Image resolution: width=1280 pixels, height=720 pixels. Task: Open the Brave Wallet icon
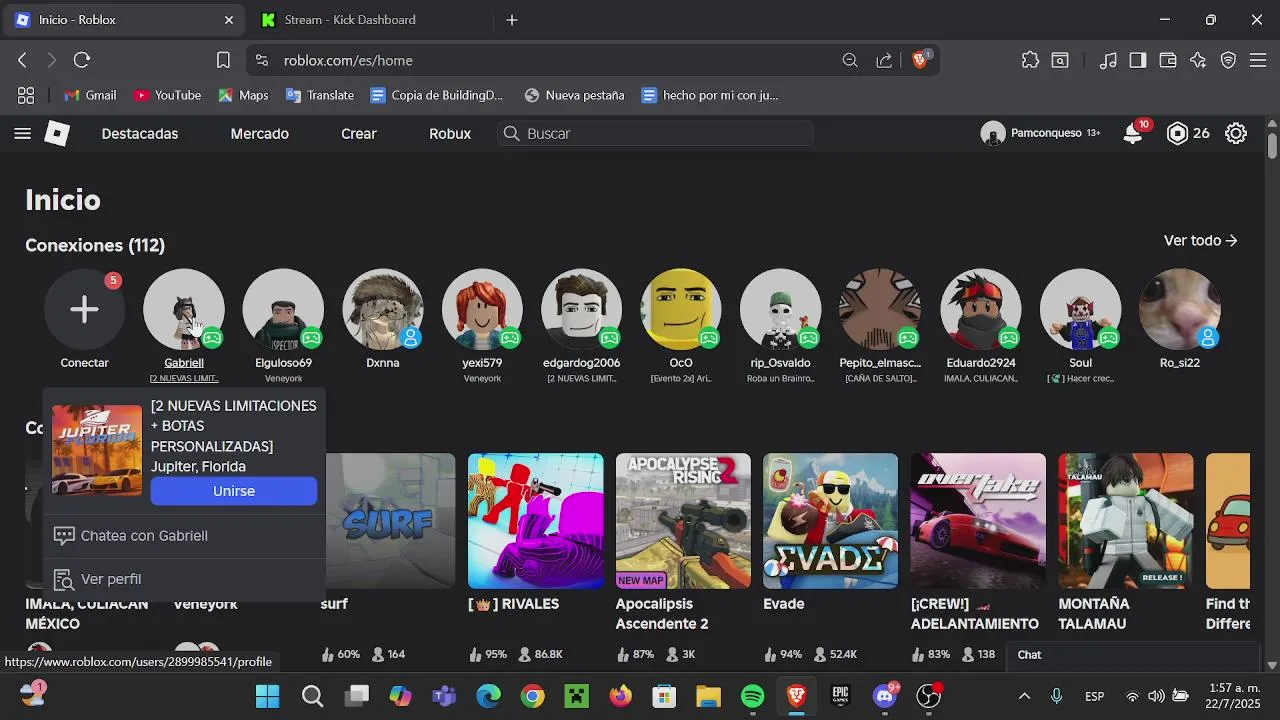[x=1167, y=60]
